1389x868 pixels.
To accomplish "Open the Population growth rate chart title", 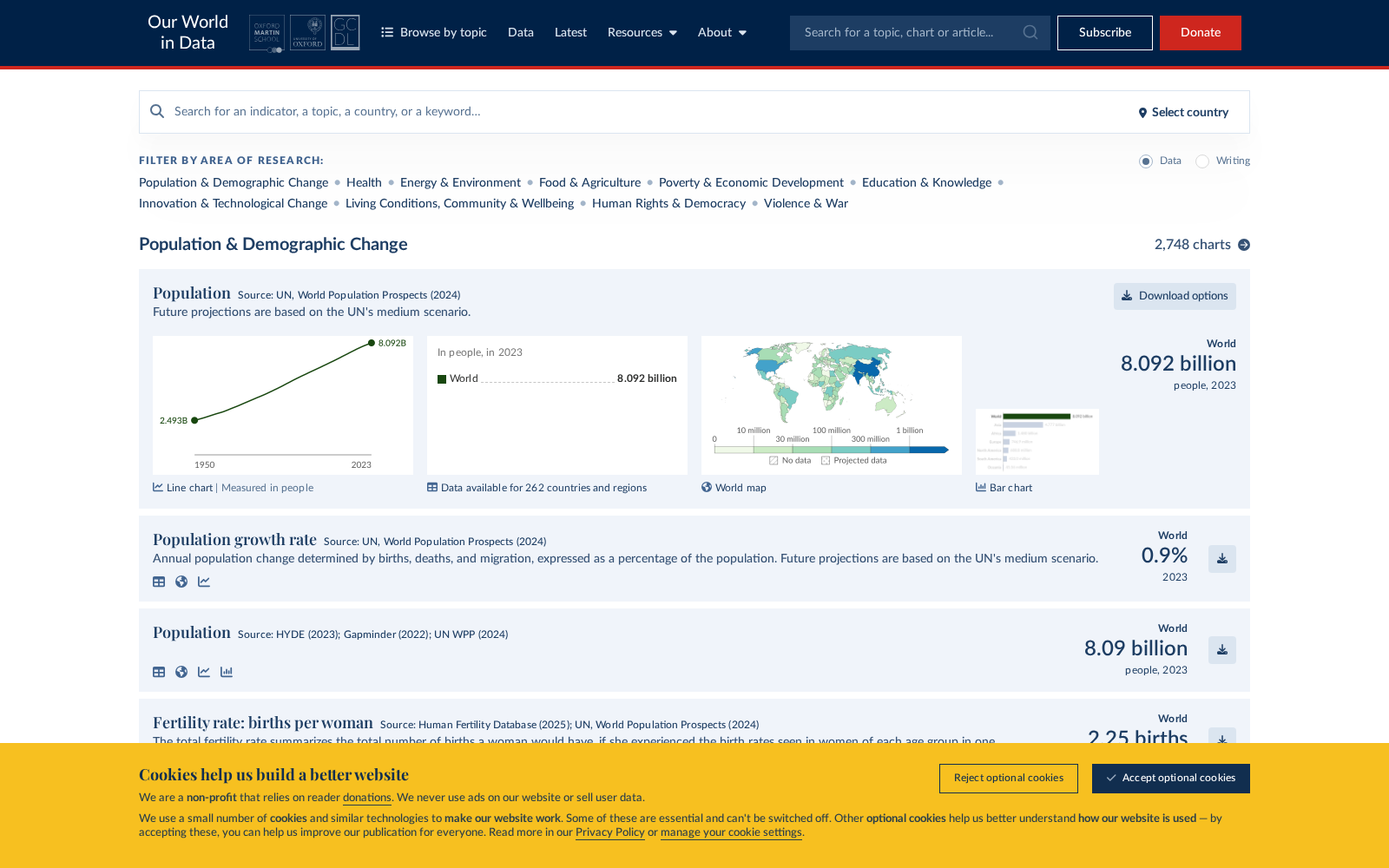I will [x=234, y=540].
